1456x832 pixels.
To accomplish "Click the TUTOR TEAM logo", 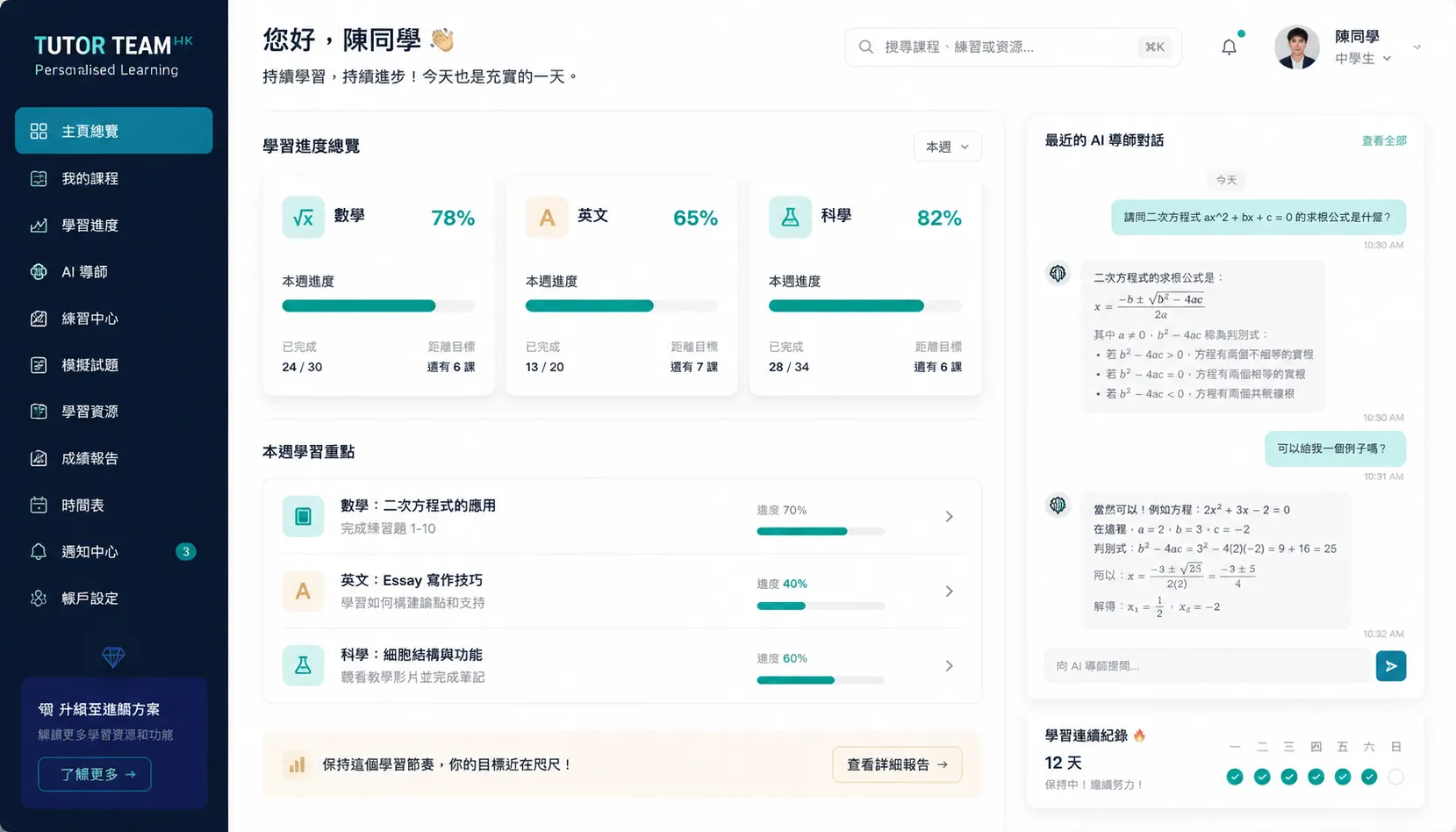I will (113, 55).
